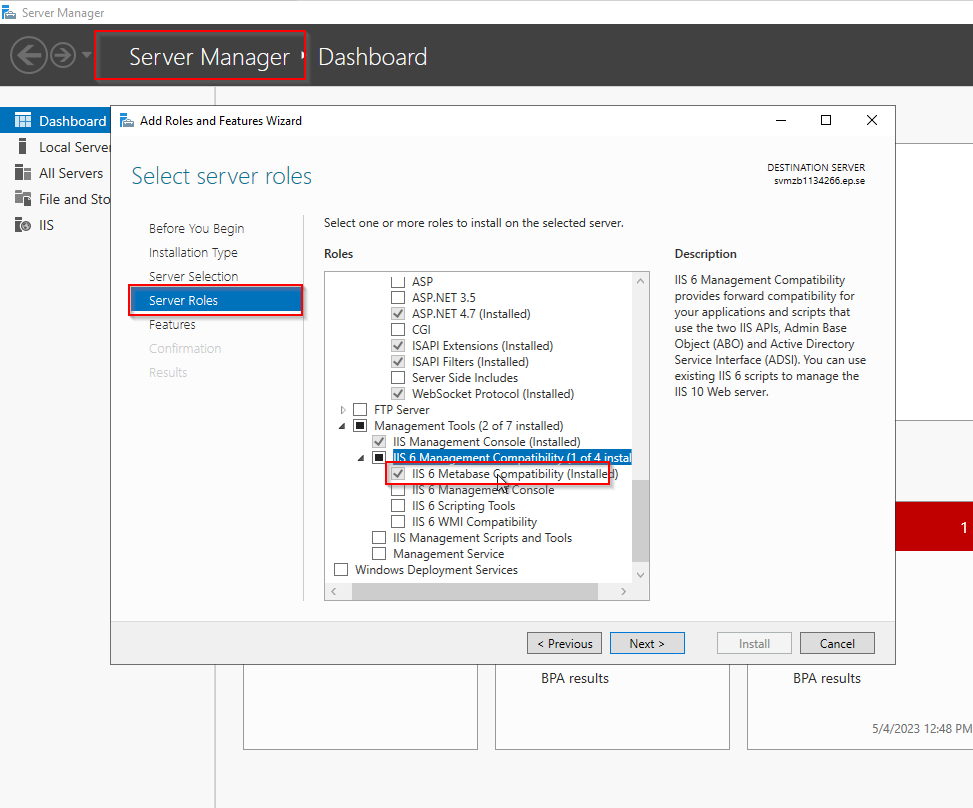Toggle the Management Tools checkbox
973x808 pixels.
coord(360,426)
